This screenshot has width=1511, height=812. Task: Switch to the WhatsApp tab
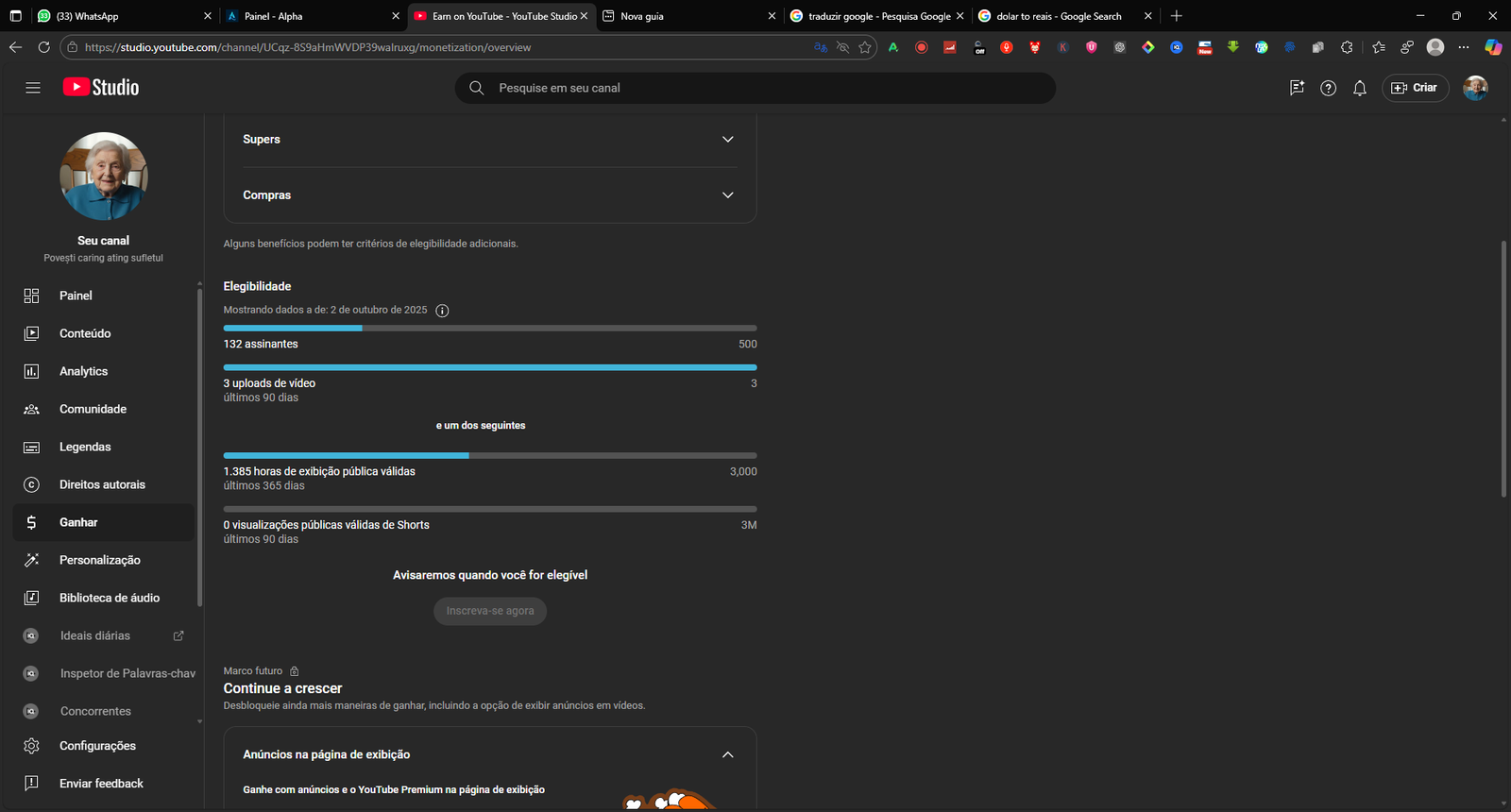pos(123,16)
